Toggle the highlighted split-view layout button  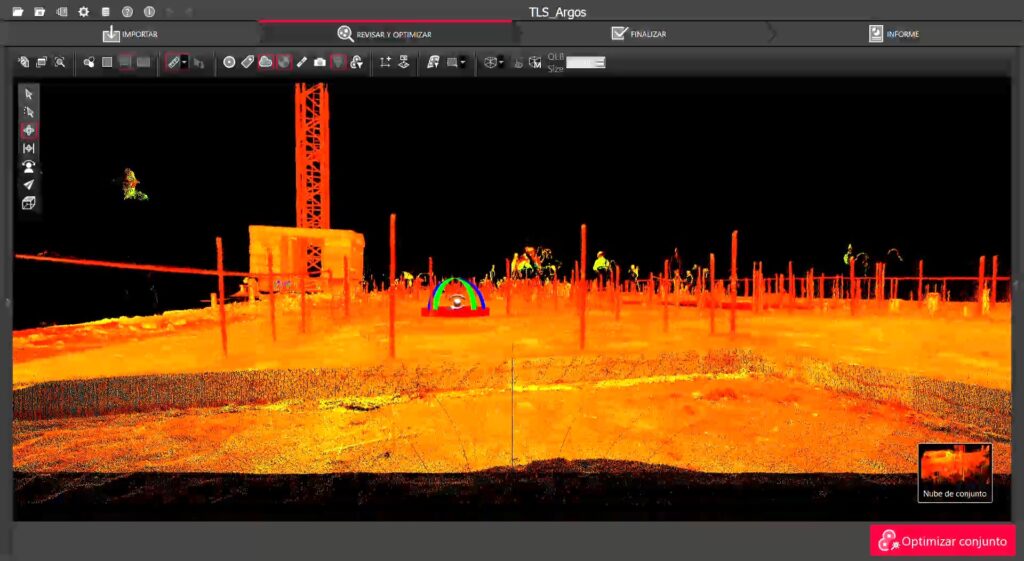click(x=125, y=62)
